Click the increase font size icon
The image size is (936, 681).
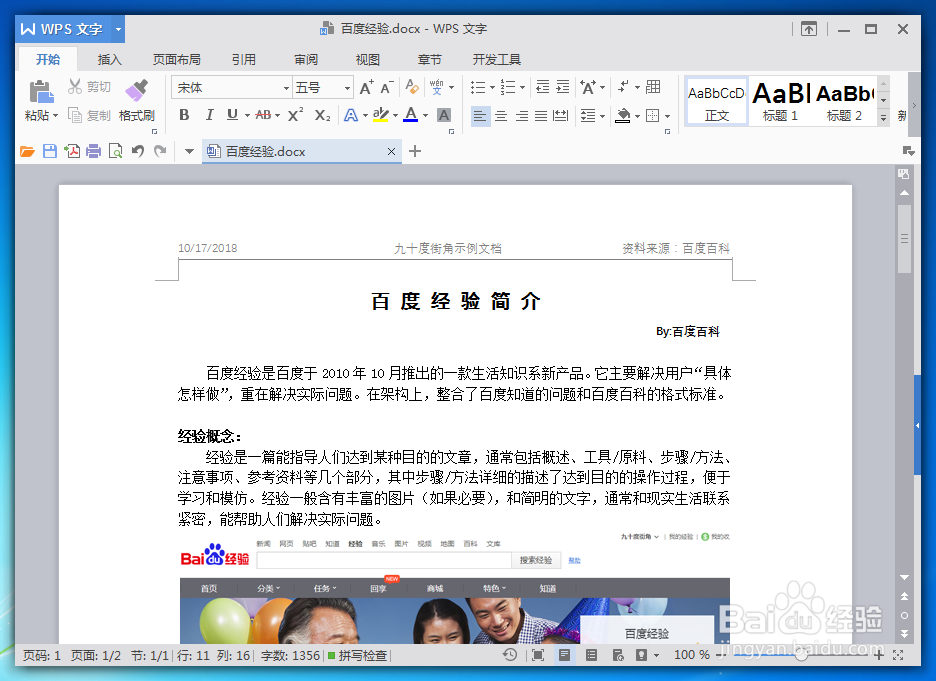point(367,88)
